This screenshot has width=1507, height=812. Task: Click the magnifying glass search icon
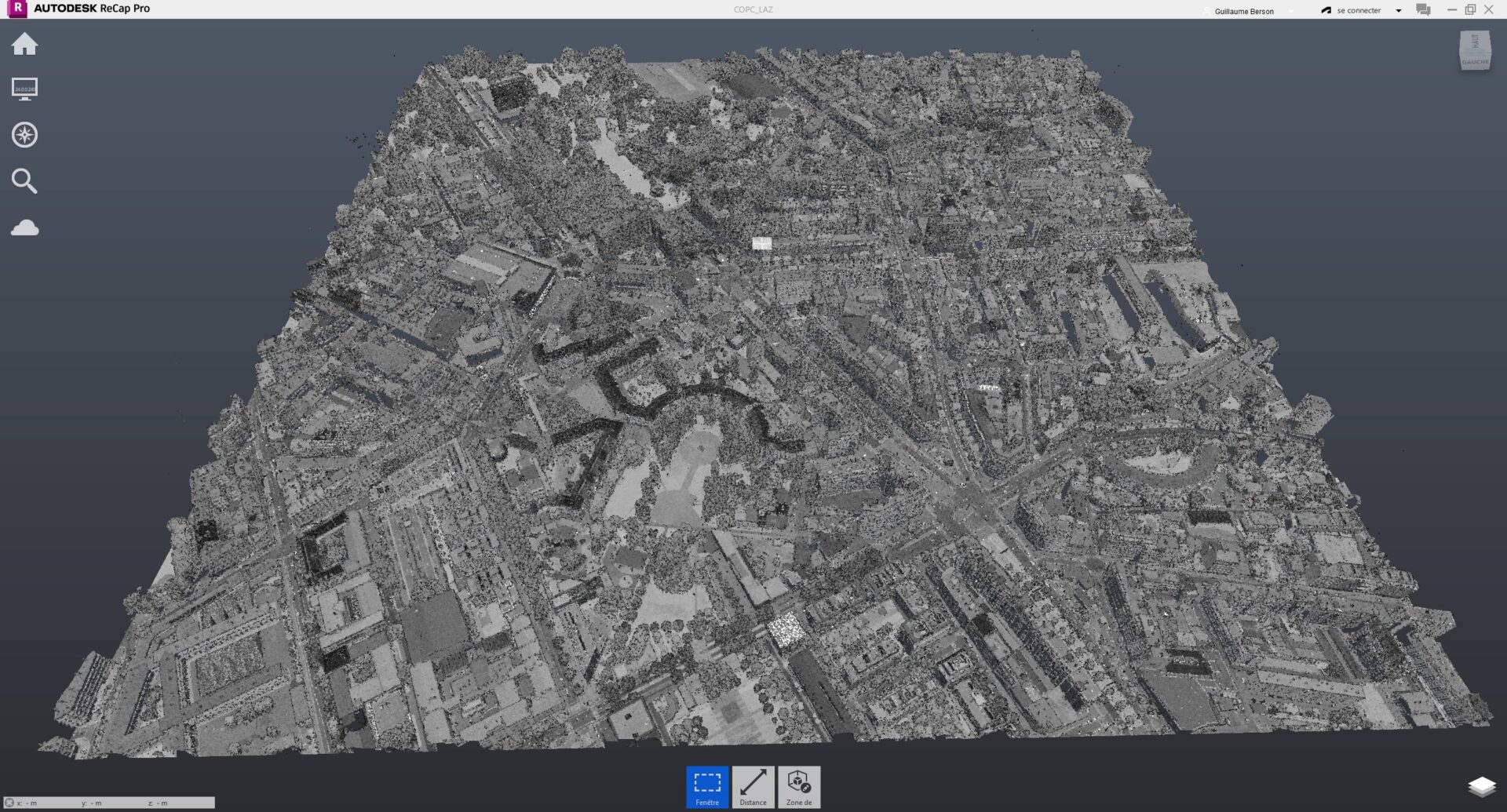pos(24,180)
